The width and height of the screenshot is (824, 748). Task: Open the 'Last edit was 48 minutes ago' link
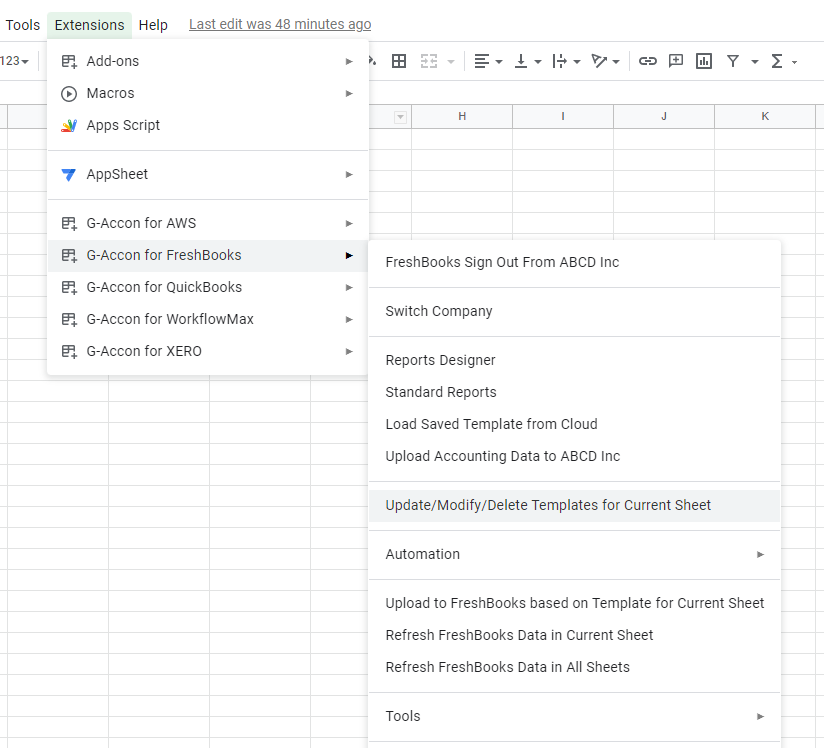(280, 24)
